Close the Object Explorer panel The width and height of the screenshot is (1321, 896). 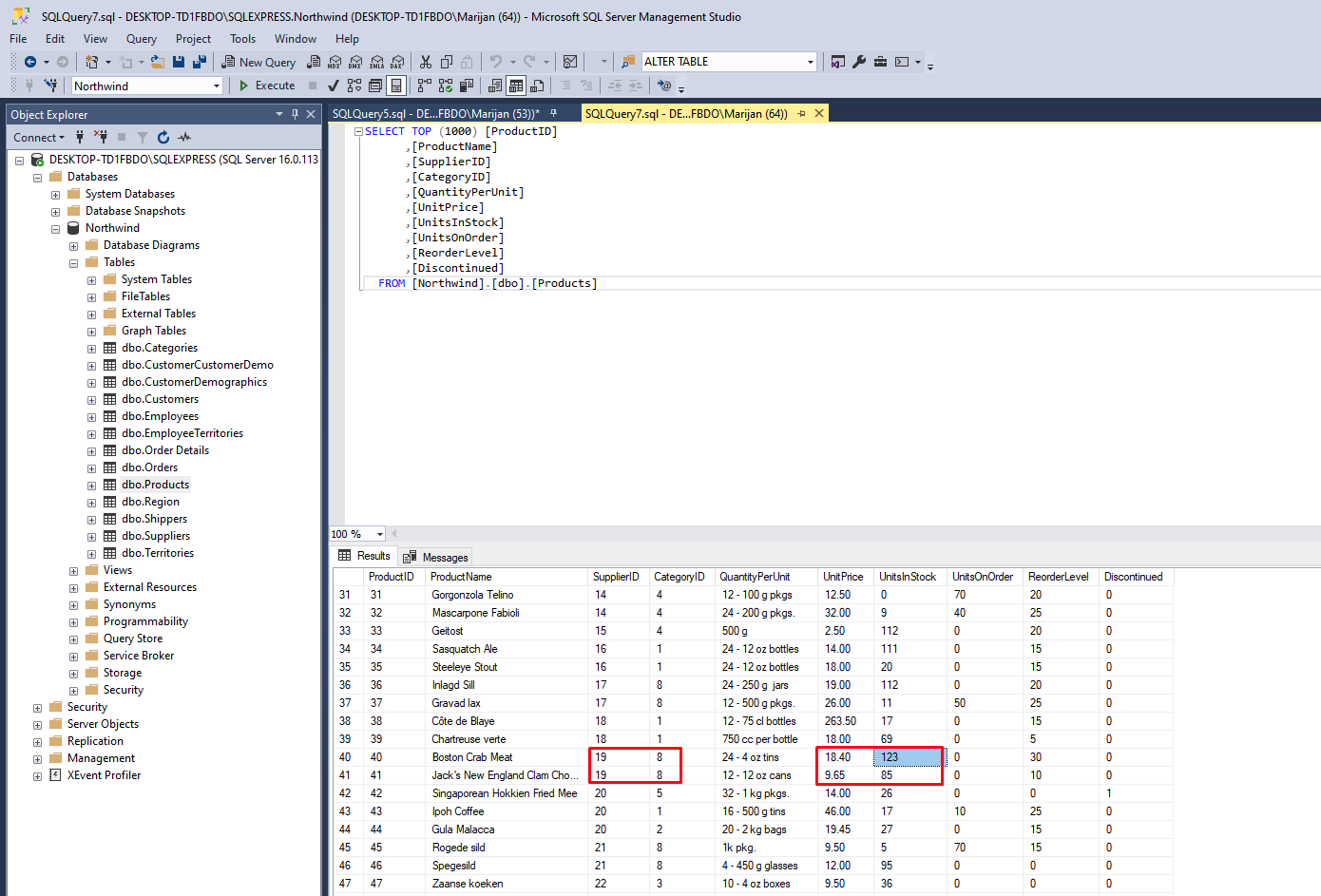(311, 114)
